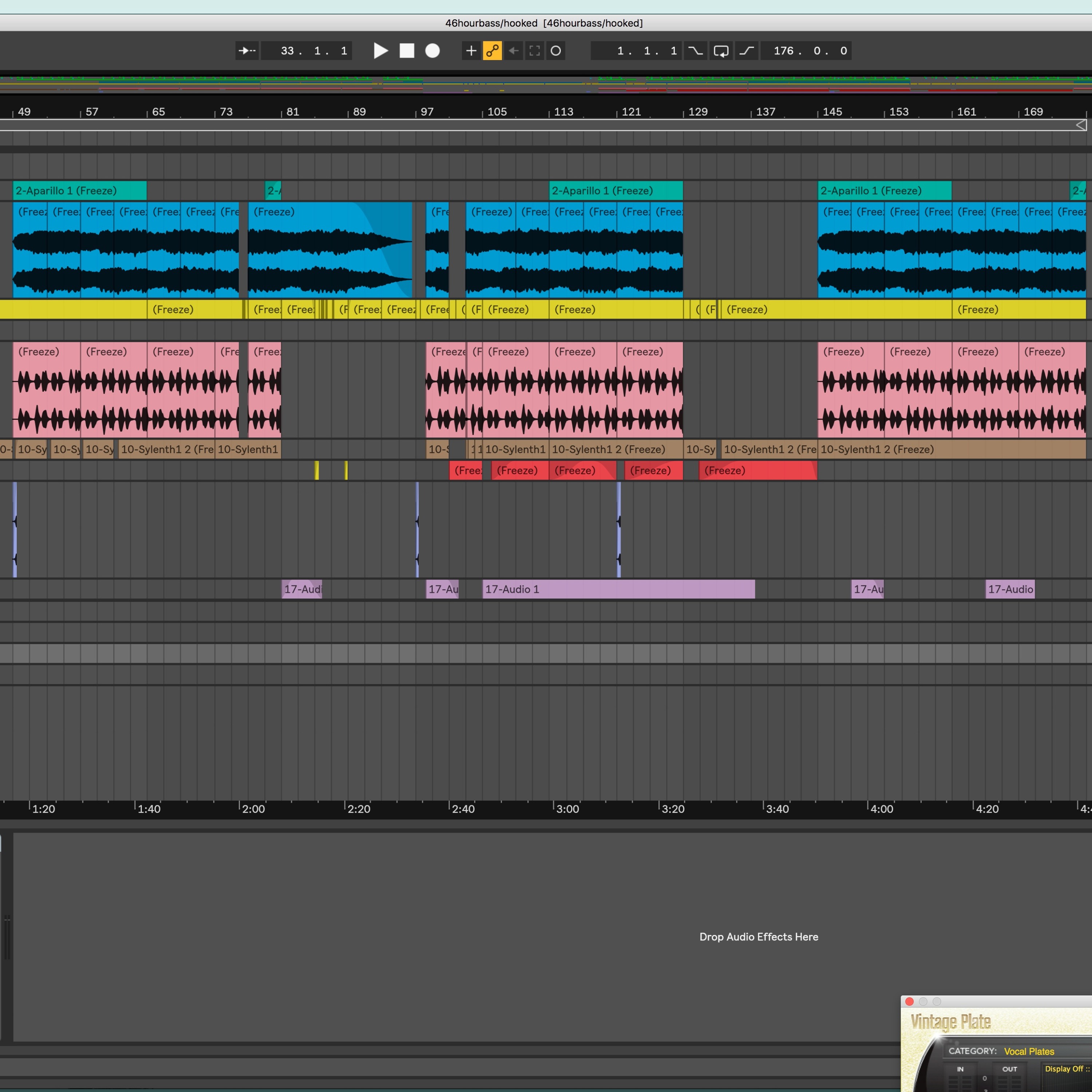Viewport: 1092px width, 1092px height.
Task: Select the long 17-Audio 1 purple clip
Action: (618, 589)
